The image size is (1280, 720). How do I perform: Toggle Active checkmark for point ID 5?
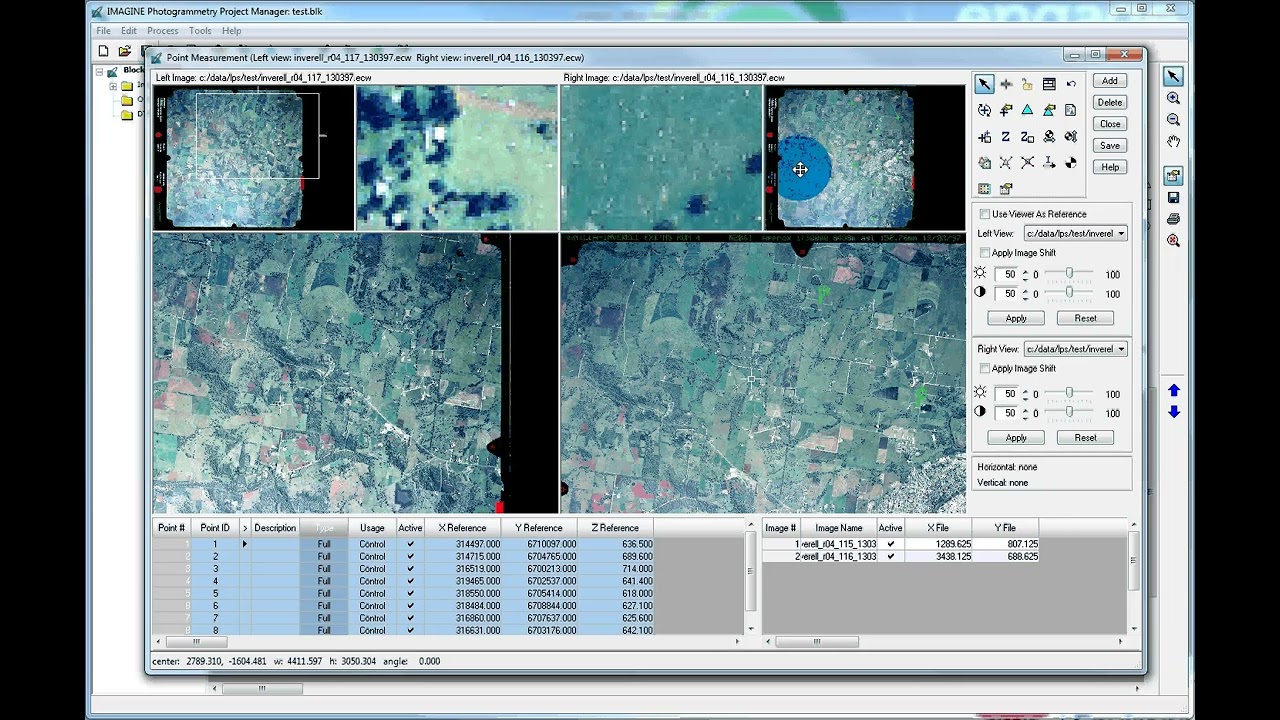[410, 594]
